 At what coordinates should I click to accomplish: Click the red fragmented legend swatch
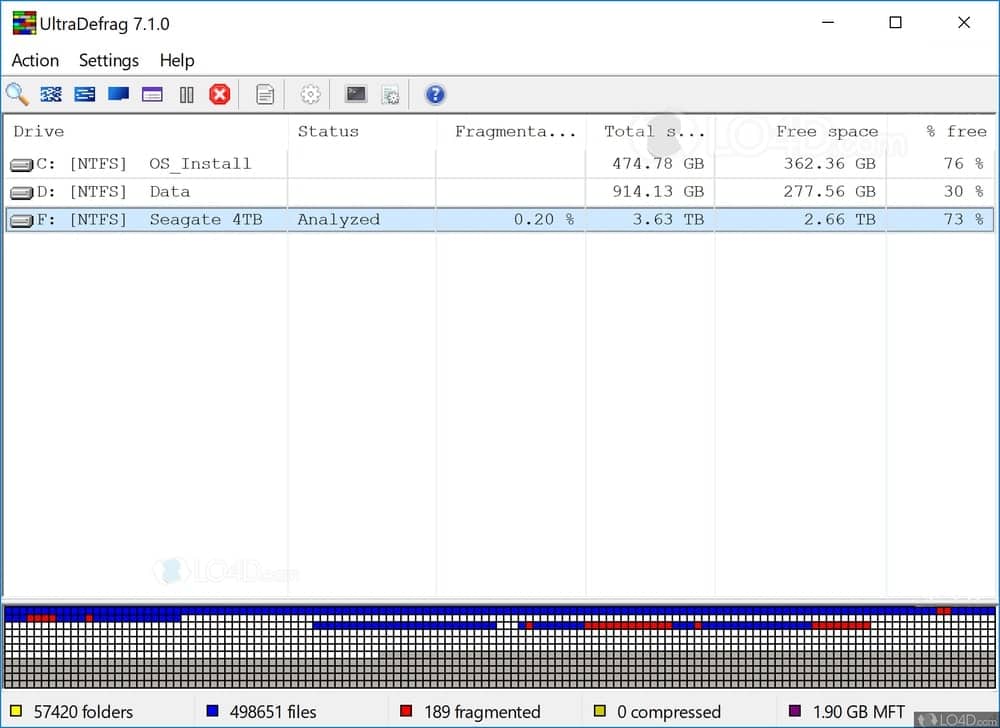click(x=406, y=711)
